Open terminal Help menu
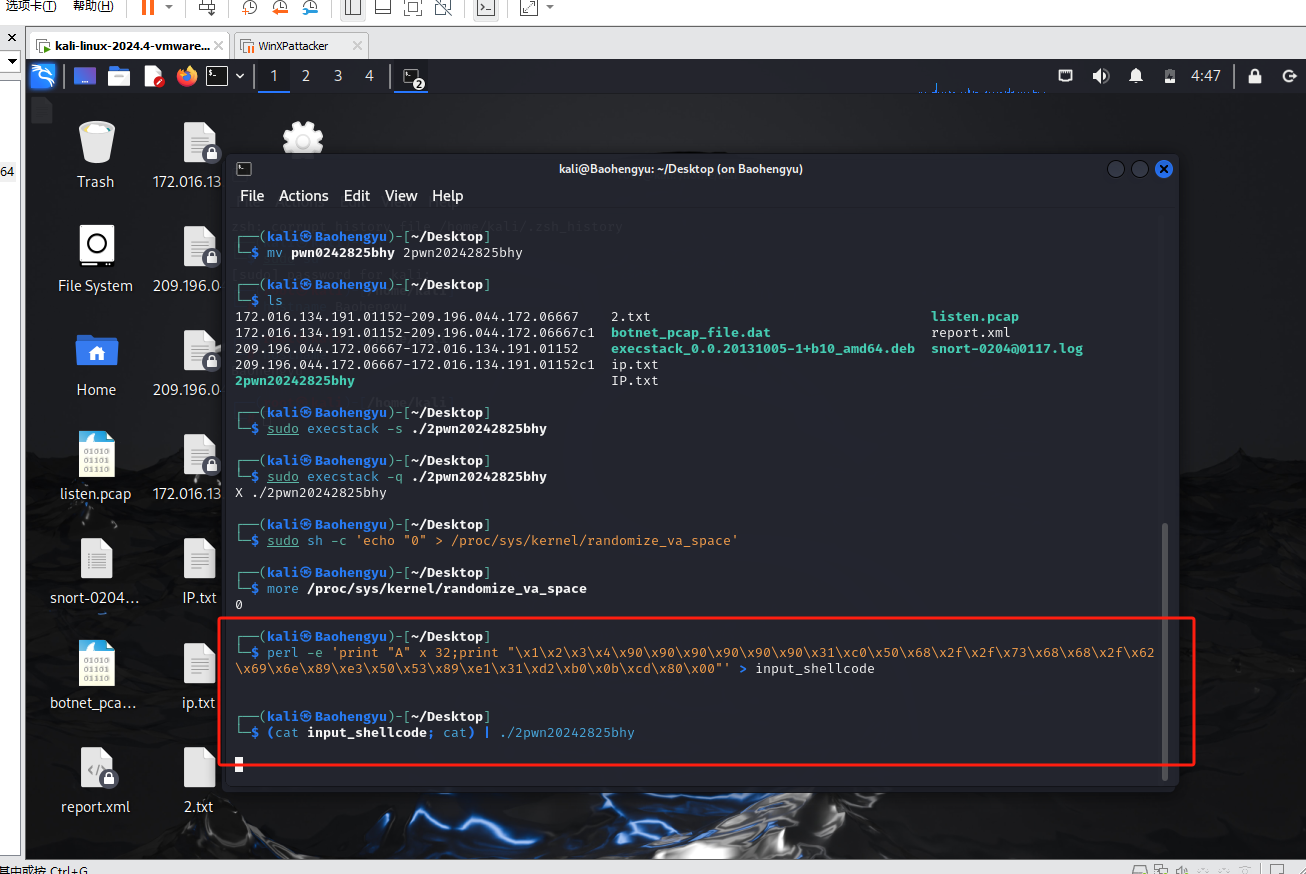The image size is (1306, 874). [x=447, y=196]
